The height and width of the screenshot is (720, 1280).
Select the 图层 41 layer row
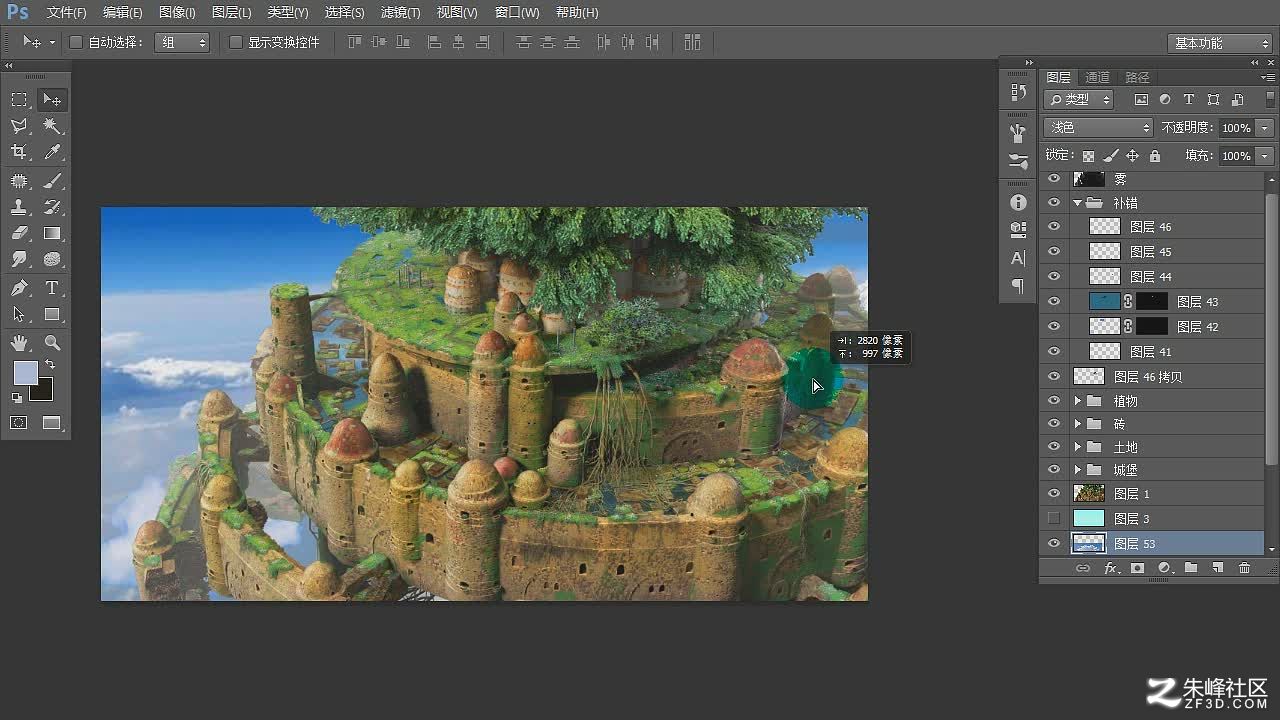[1151, 351]
